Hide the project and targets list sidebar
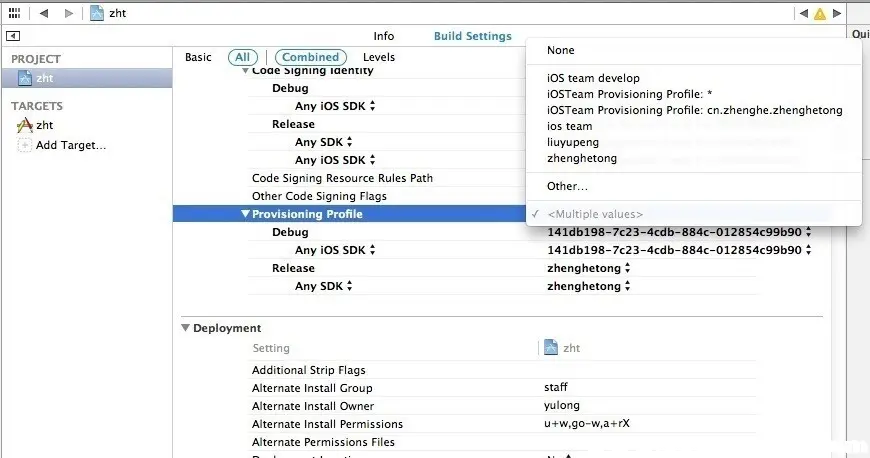870x458 pixels. (13, 36)
